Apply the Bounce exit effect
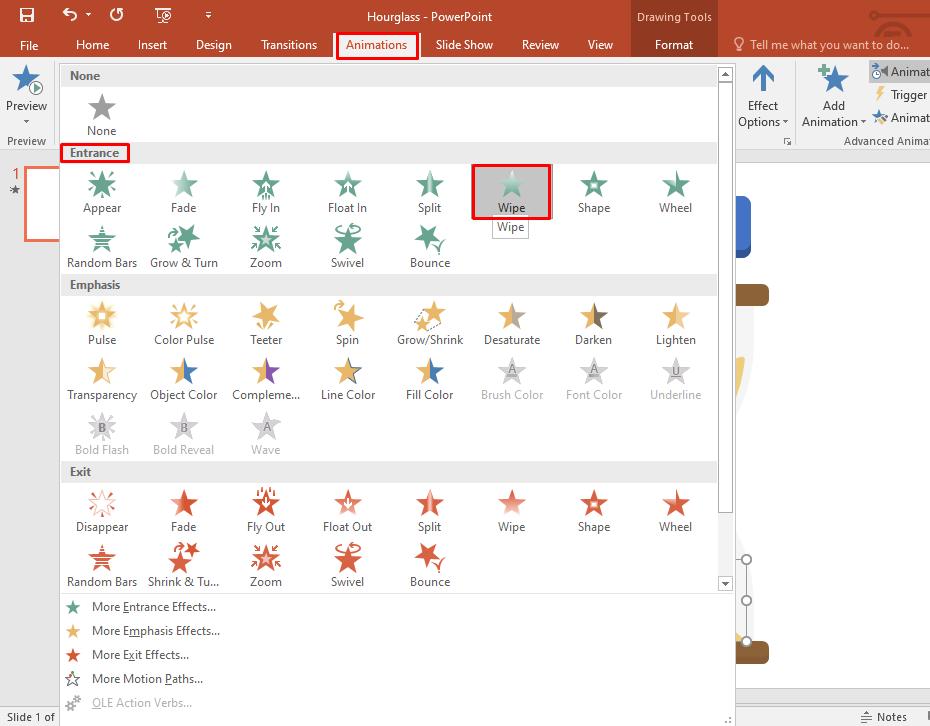The height and width of the screenshot is (726, 930). [x=430, y=565]
